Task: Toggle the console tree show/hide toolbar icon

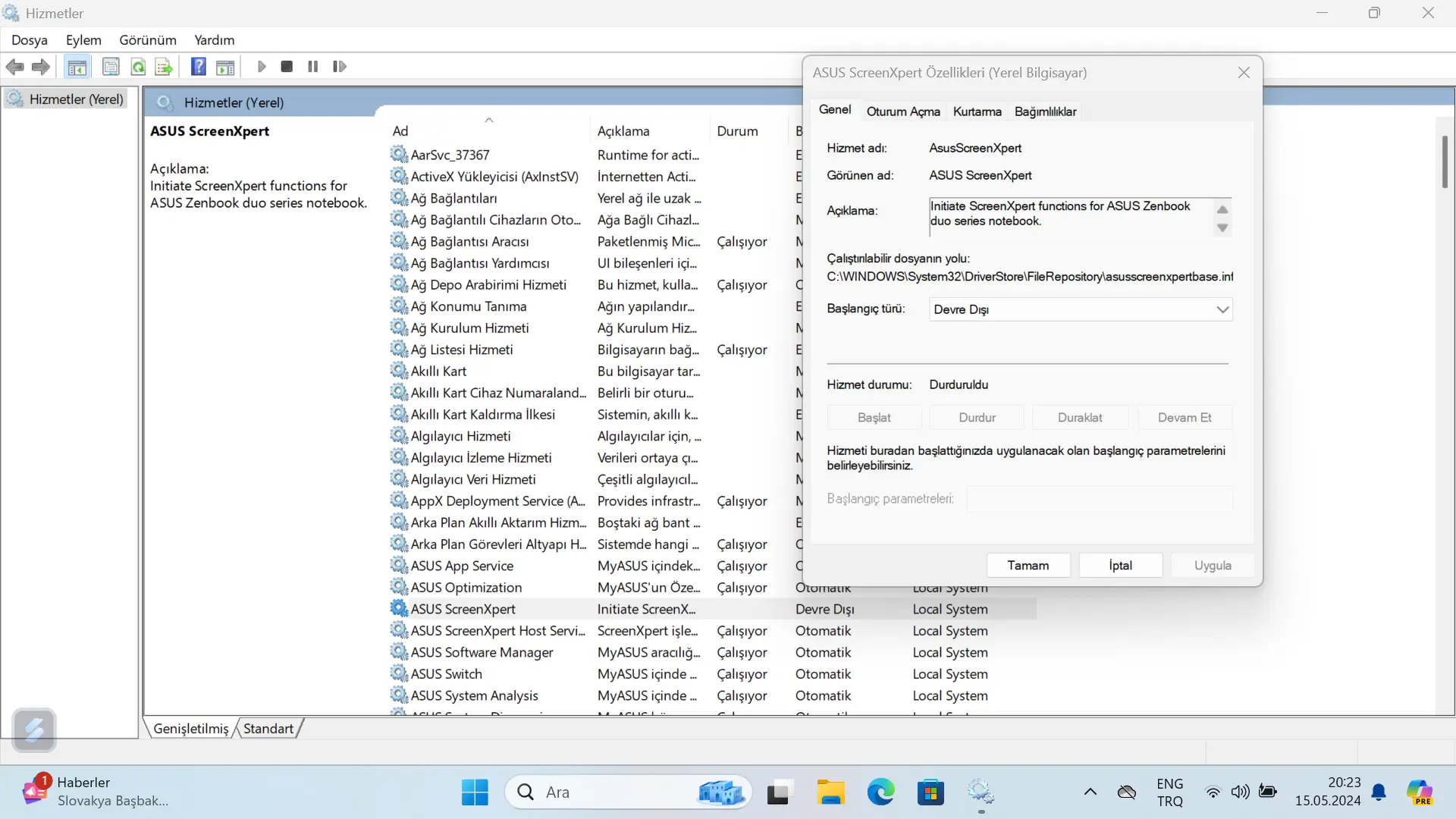Action: click(77, 67)
